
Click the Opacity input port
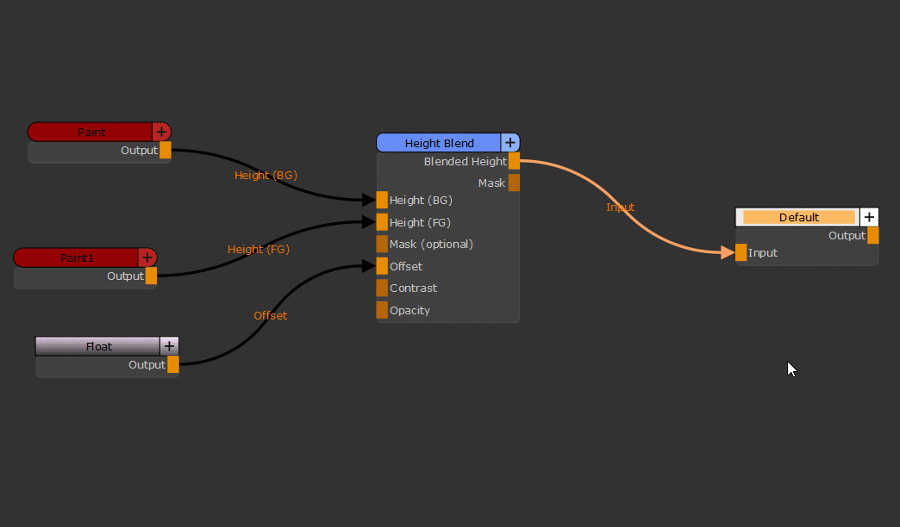point(382,310)
